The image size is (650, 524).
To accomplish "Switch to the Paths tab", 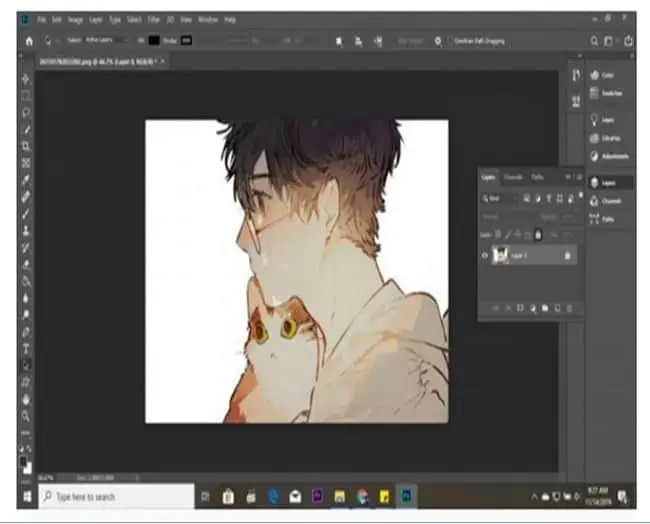I will click(537, 177).
